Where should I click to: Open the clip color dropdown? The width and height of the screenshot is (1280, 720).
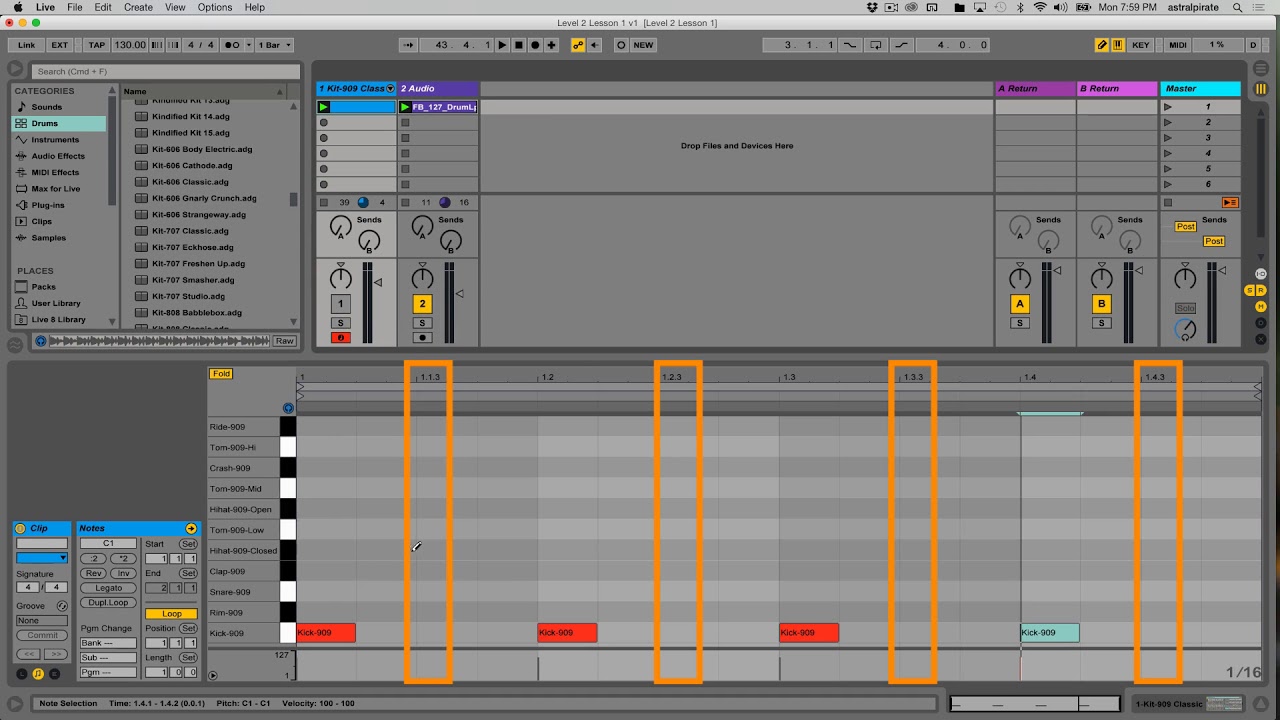(x=42, y=557)
